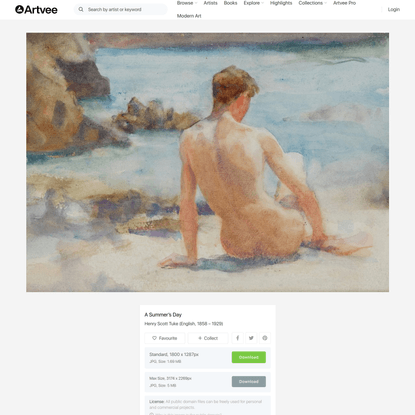
Task: Go to the Highlights page
Action: point(281,3)
